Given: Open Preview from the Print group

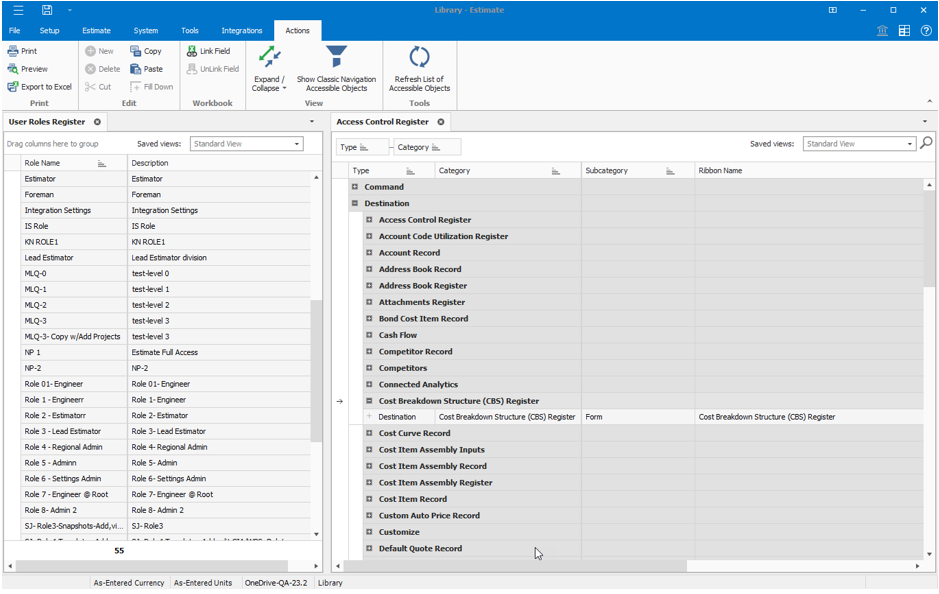Looking at the screenshot, I should [27, 69].
